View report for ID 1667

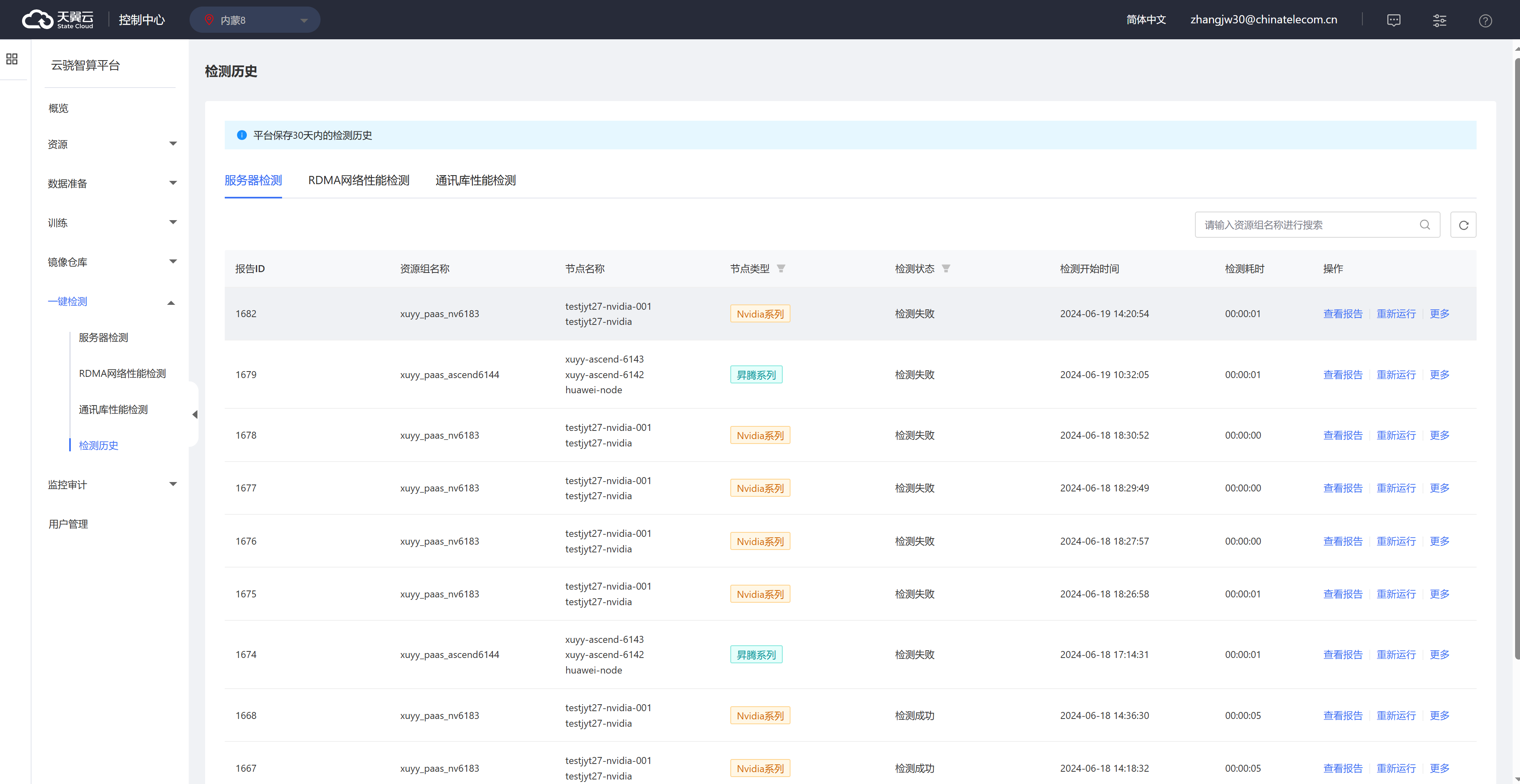click(x=1343, y=768)
